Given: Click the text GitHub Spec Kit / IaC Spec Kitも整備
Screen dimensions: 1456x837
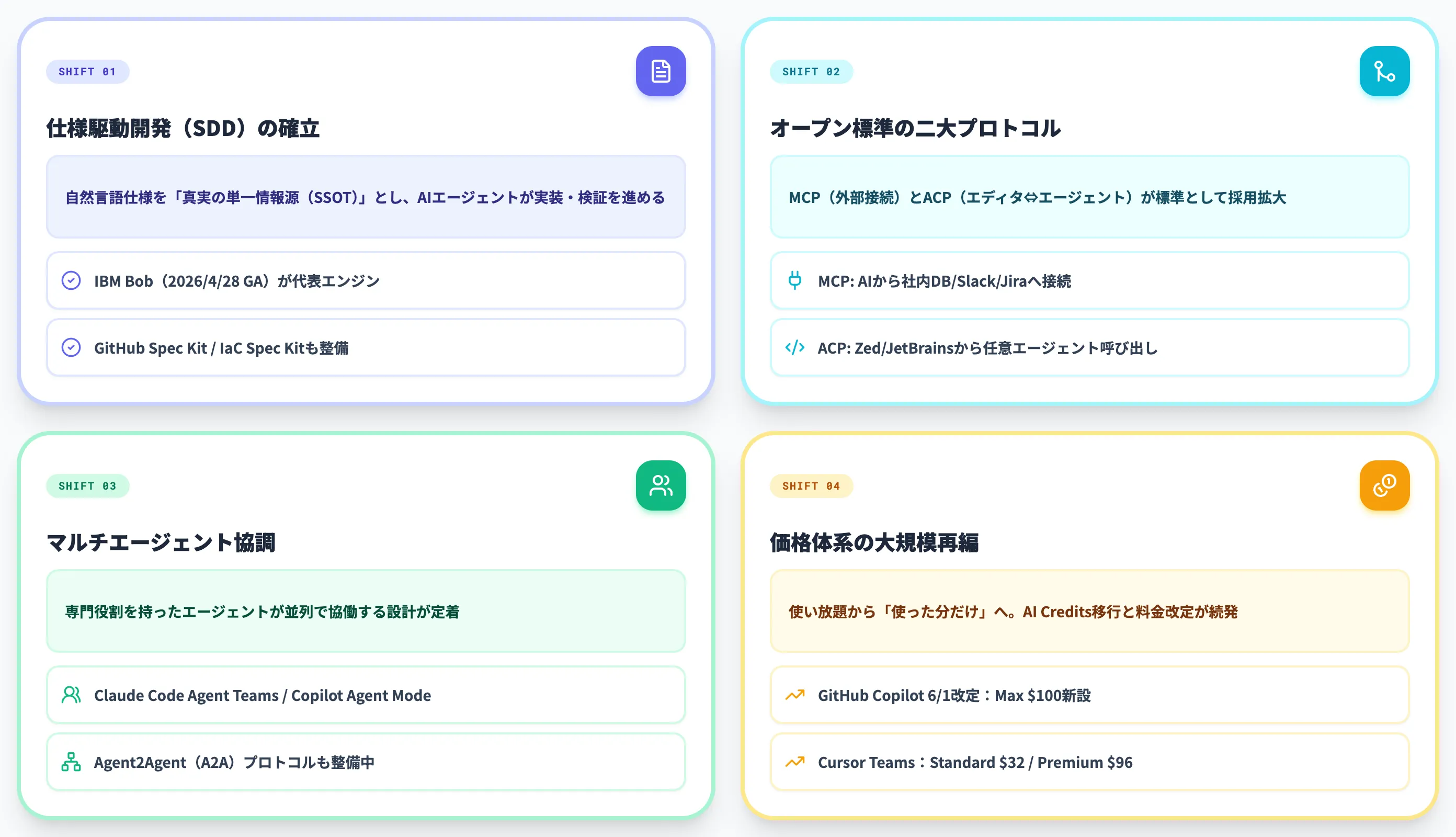Looking at the screenshot, I should coord(221,348).
